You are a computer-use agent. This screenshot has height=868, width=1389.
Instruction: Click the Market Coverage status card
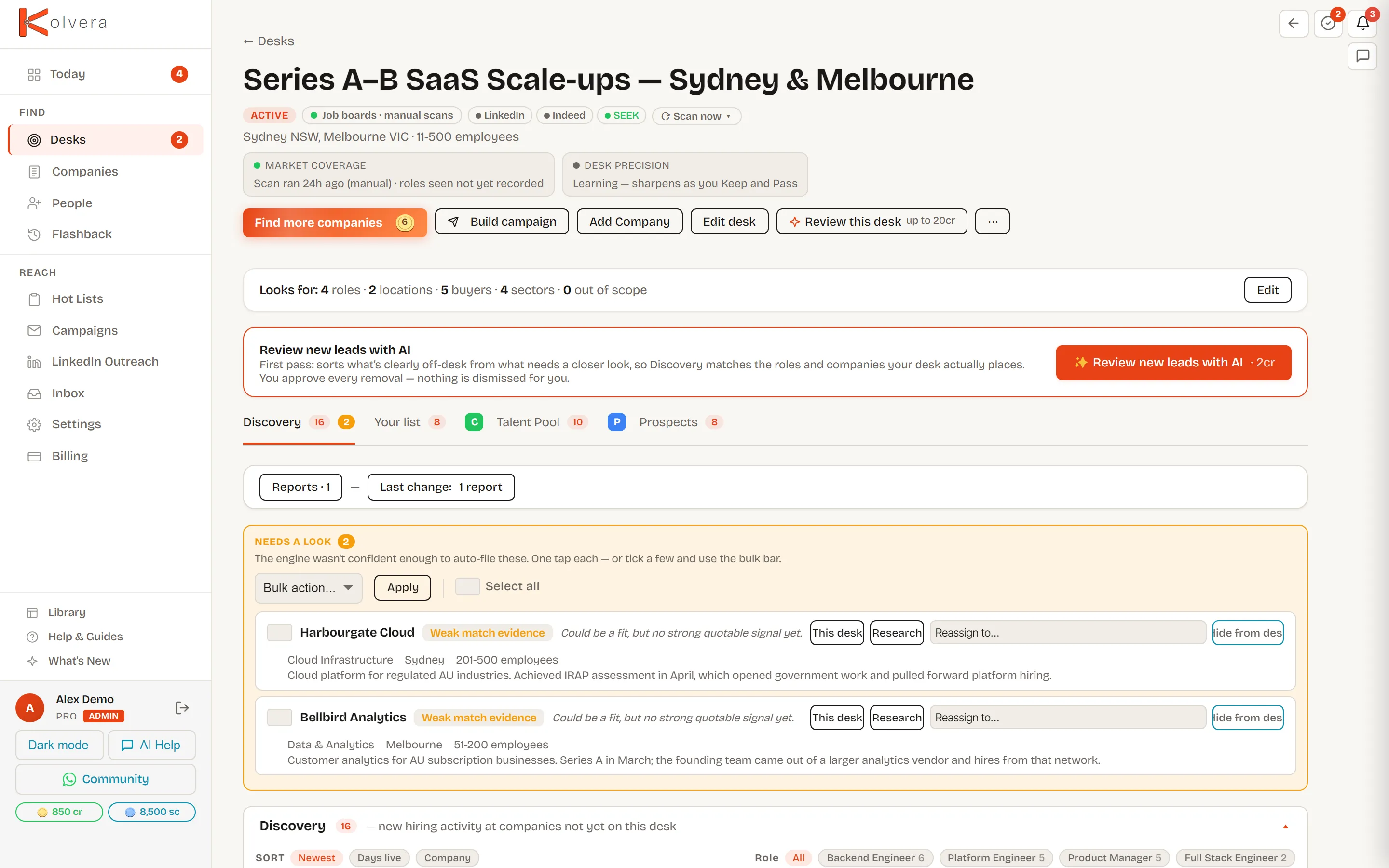tap(398, 175)
